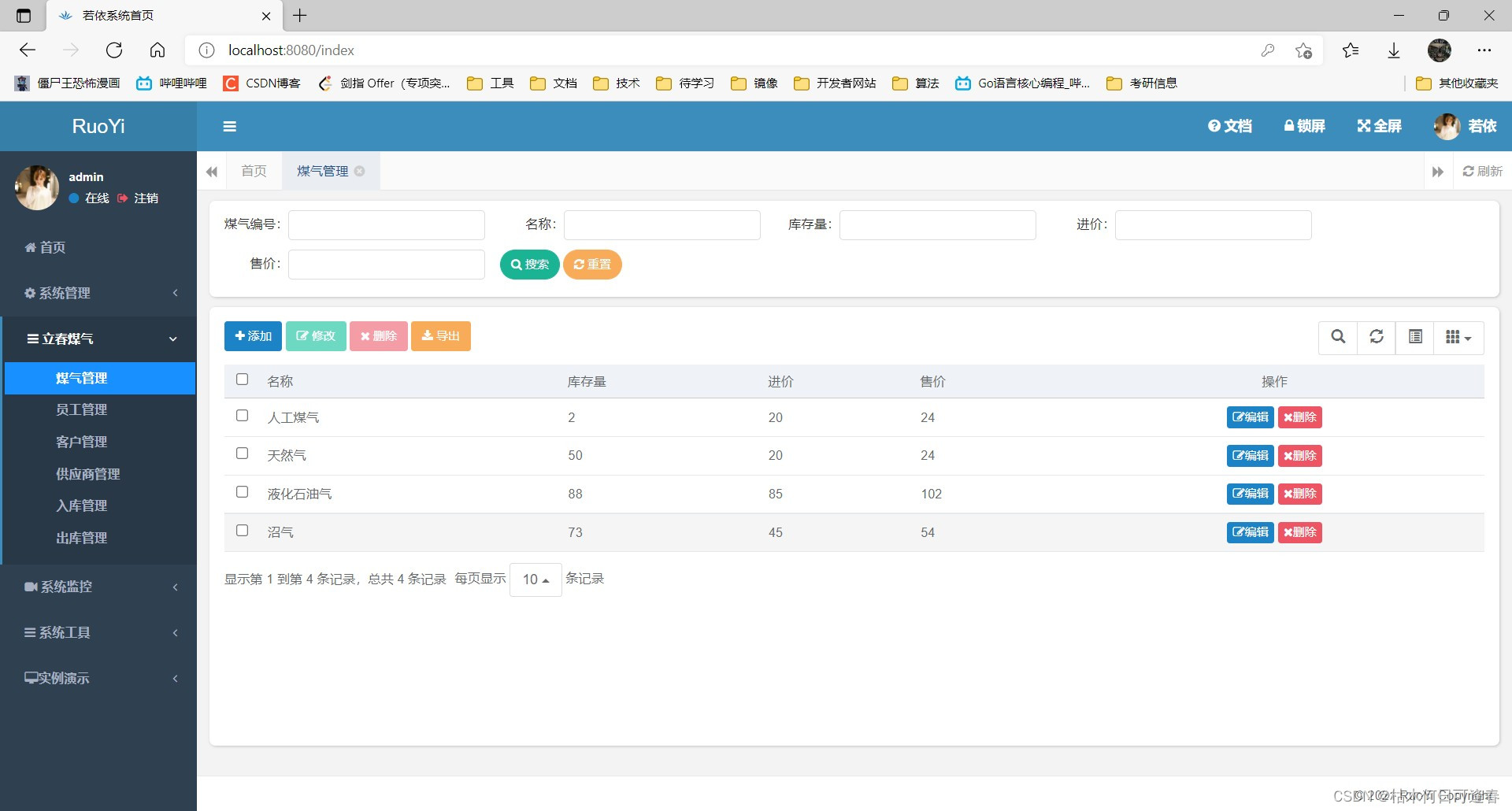Open the 文档 help link in header
Viewport: 1512px width, 811px height.
pos(1230,126)
